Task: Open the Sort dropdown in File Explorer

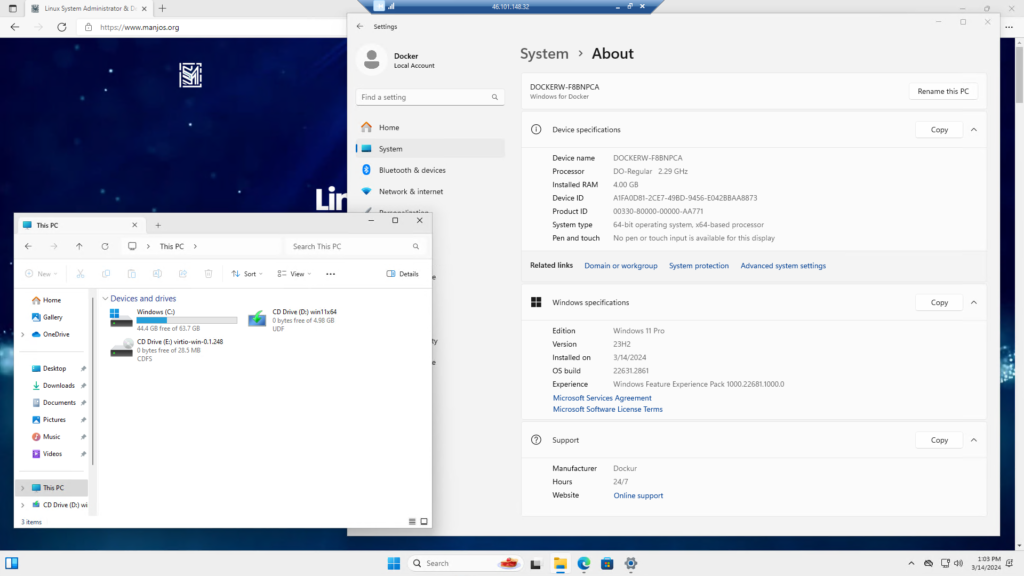Action: [247, 274]
